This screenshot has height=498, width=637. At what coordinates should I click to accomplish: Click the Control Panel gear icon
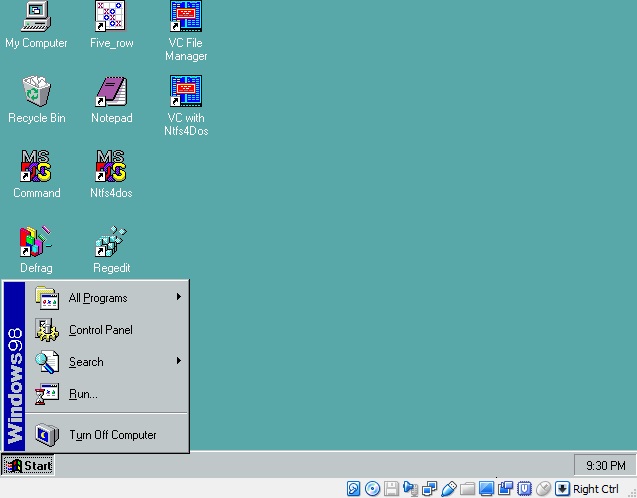(x=47, y=330)
